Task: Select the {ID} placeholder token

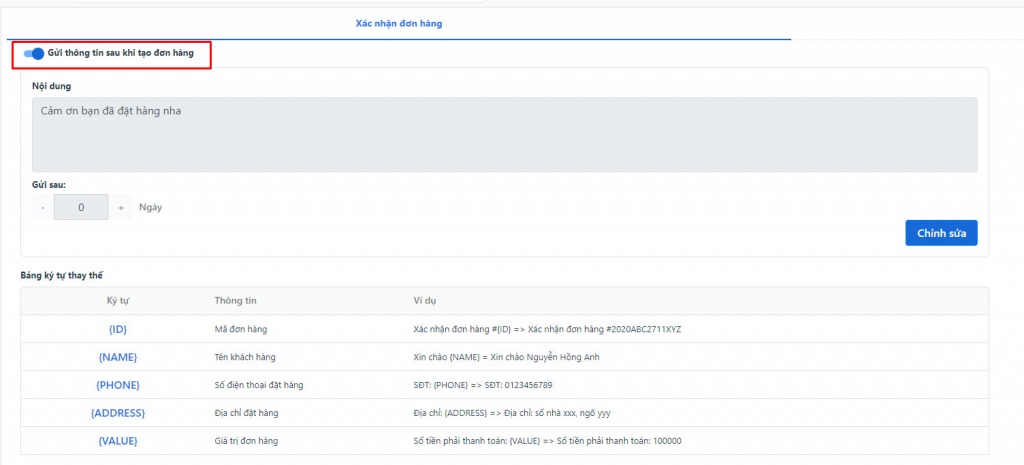Action: pyautogui.click(x=118, y=329)
